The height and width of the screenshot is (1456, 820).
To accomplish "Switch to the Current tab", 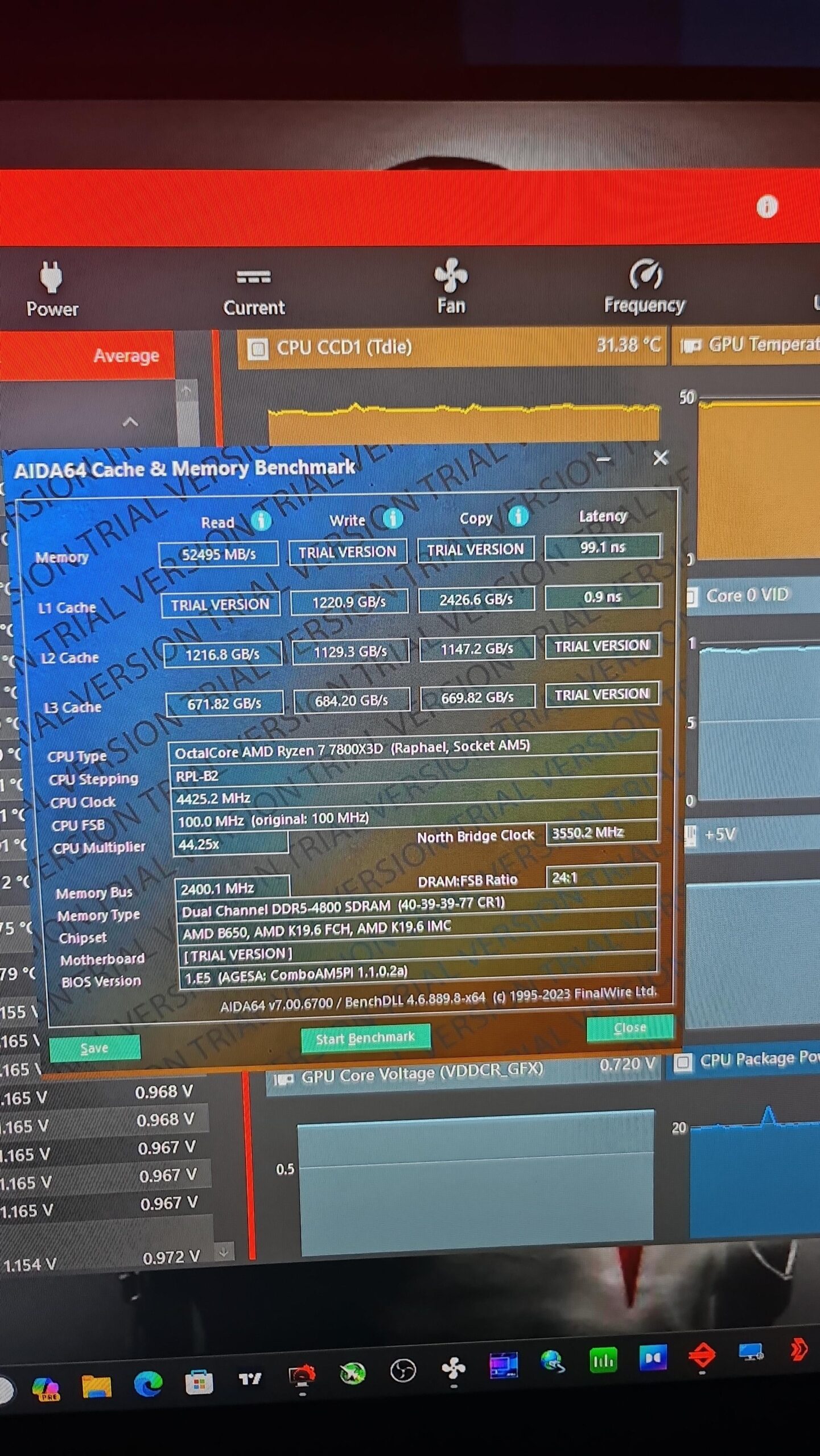I will click(x=254, y=293).
